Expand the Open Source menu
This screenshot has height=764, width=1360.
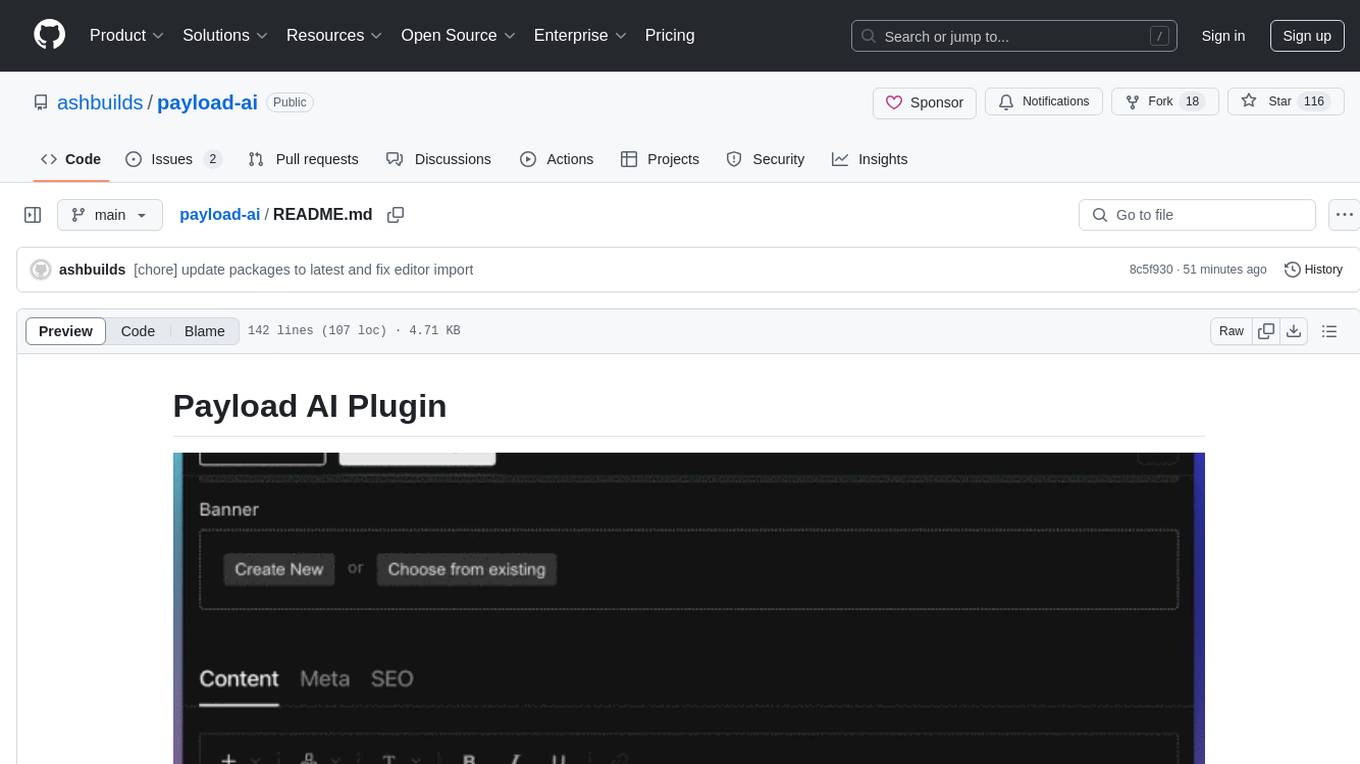point(458,35)
